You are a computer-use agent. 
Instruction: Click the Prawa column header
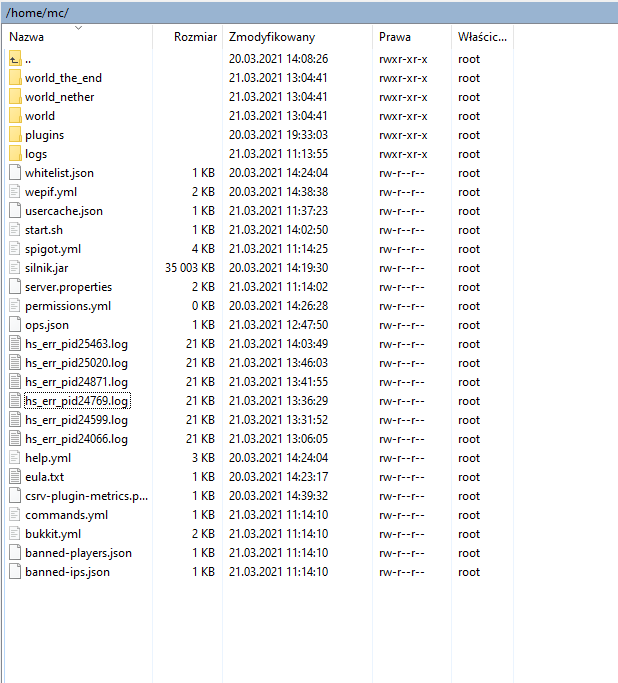pyautogui.click(x=394, y=37)
